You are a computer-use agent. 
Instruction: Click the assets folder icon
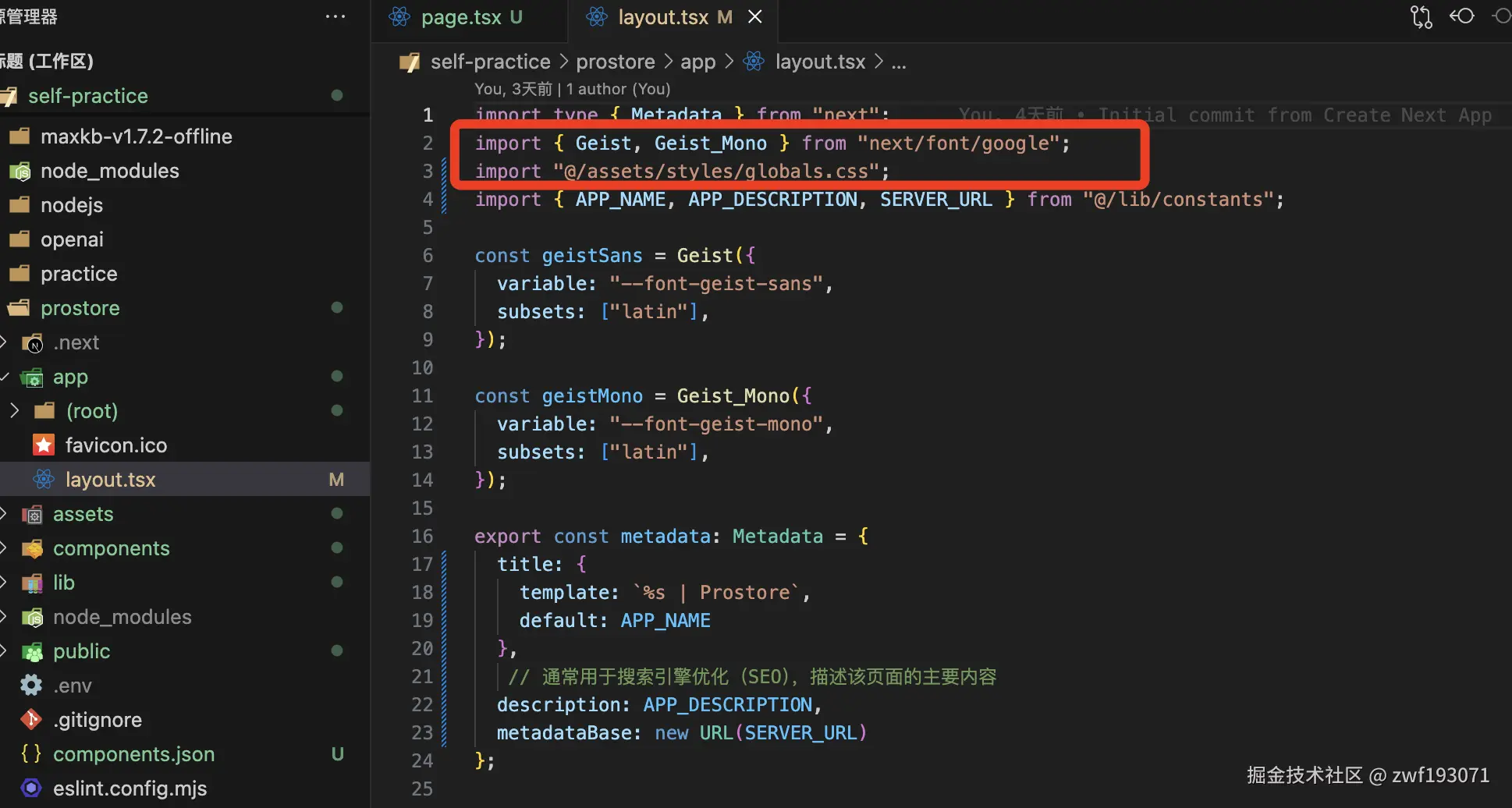click(33, 515)
